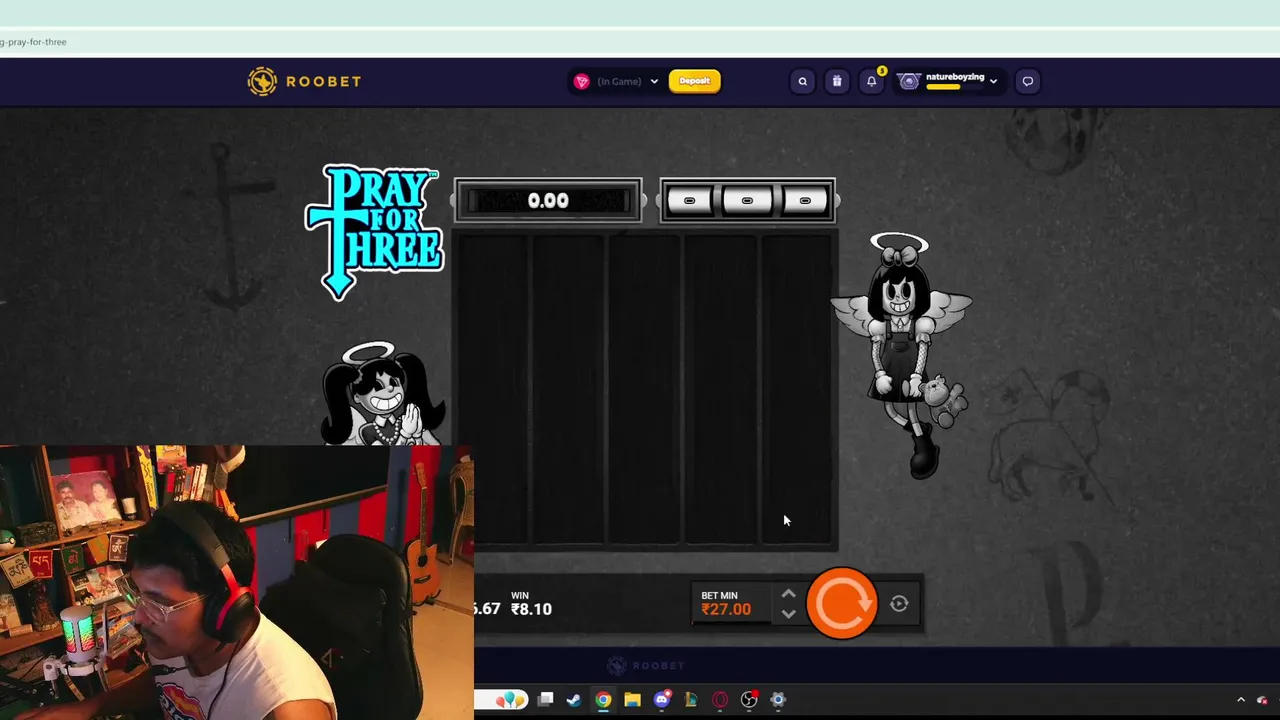Click the first counter slot above reels
The image size is (1280, 720).
(689, 201)
